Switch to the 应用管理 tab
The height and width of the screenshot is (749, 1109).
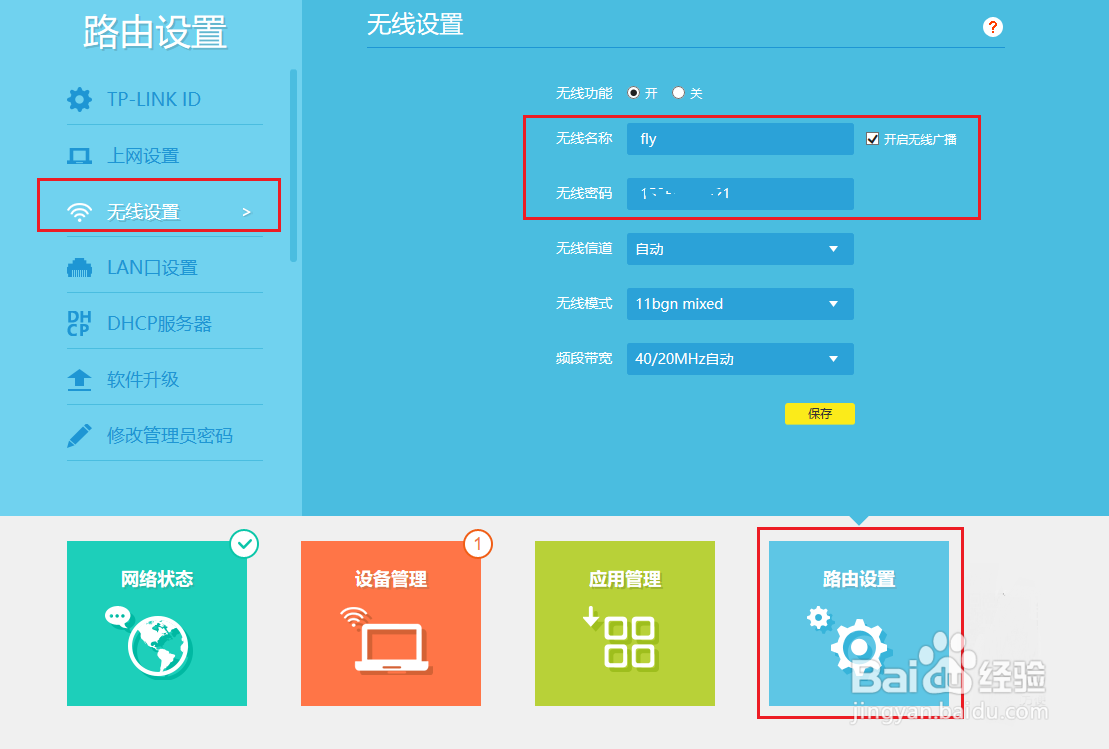coord(624,624)
